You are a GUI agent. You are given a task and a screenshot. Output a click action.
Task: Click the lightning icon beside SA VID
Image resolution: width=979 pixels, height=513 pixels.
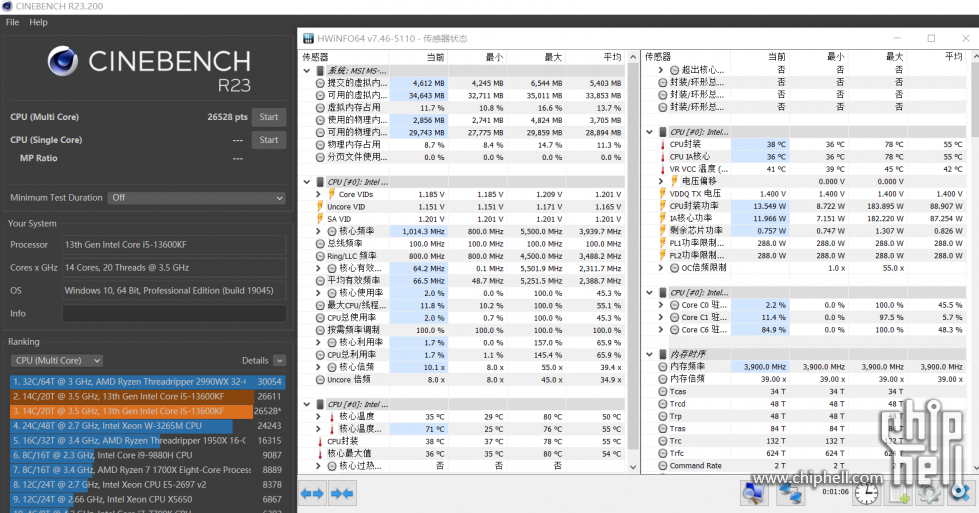pyautogui.click(x=320, y=219)
